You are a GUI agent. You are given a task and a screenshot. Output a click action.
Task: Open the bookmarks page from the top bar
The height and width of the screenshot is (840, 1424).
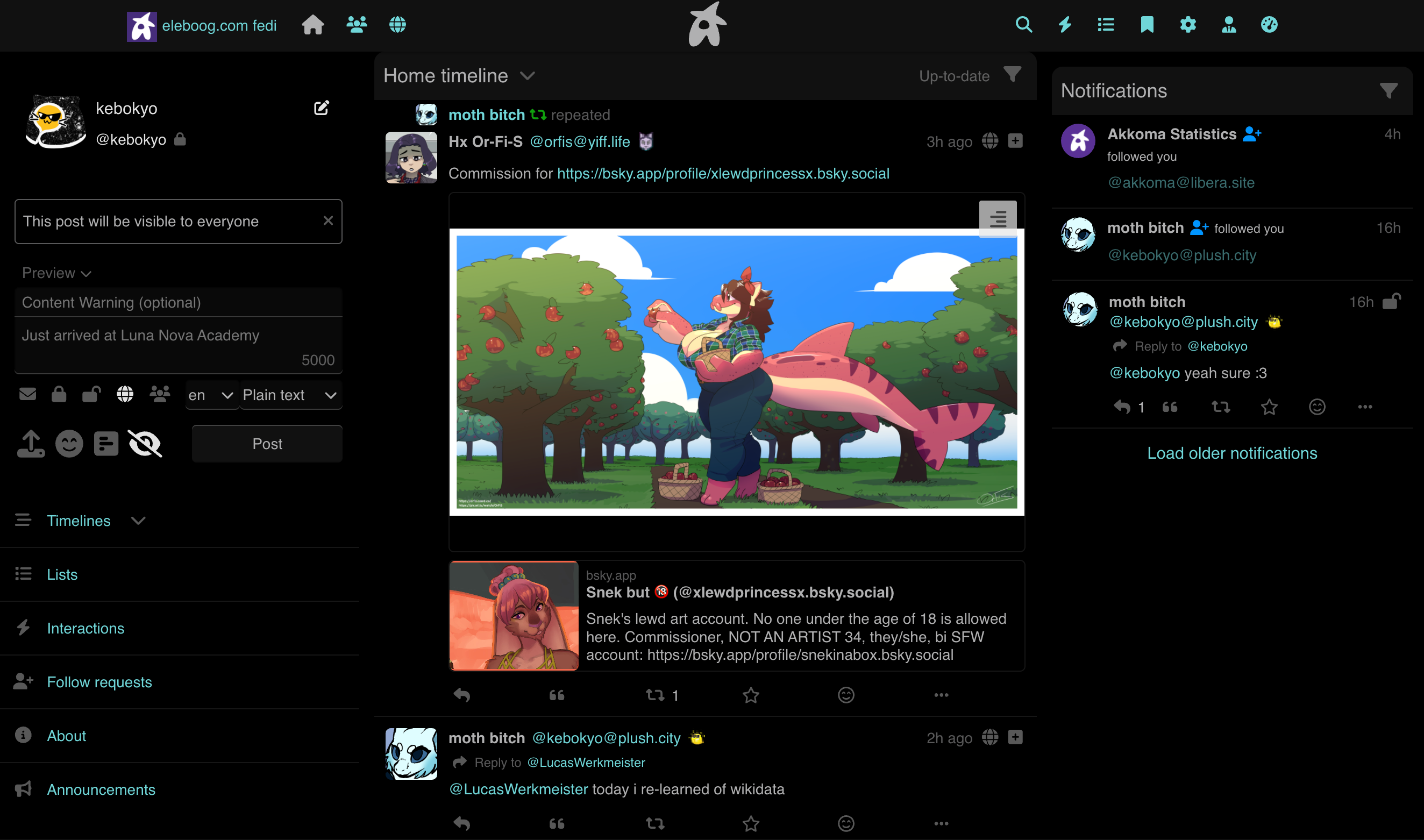[1147, 25]
